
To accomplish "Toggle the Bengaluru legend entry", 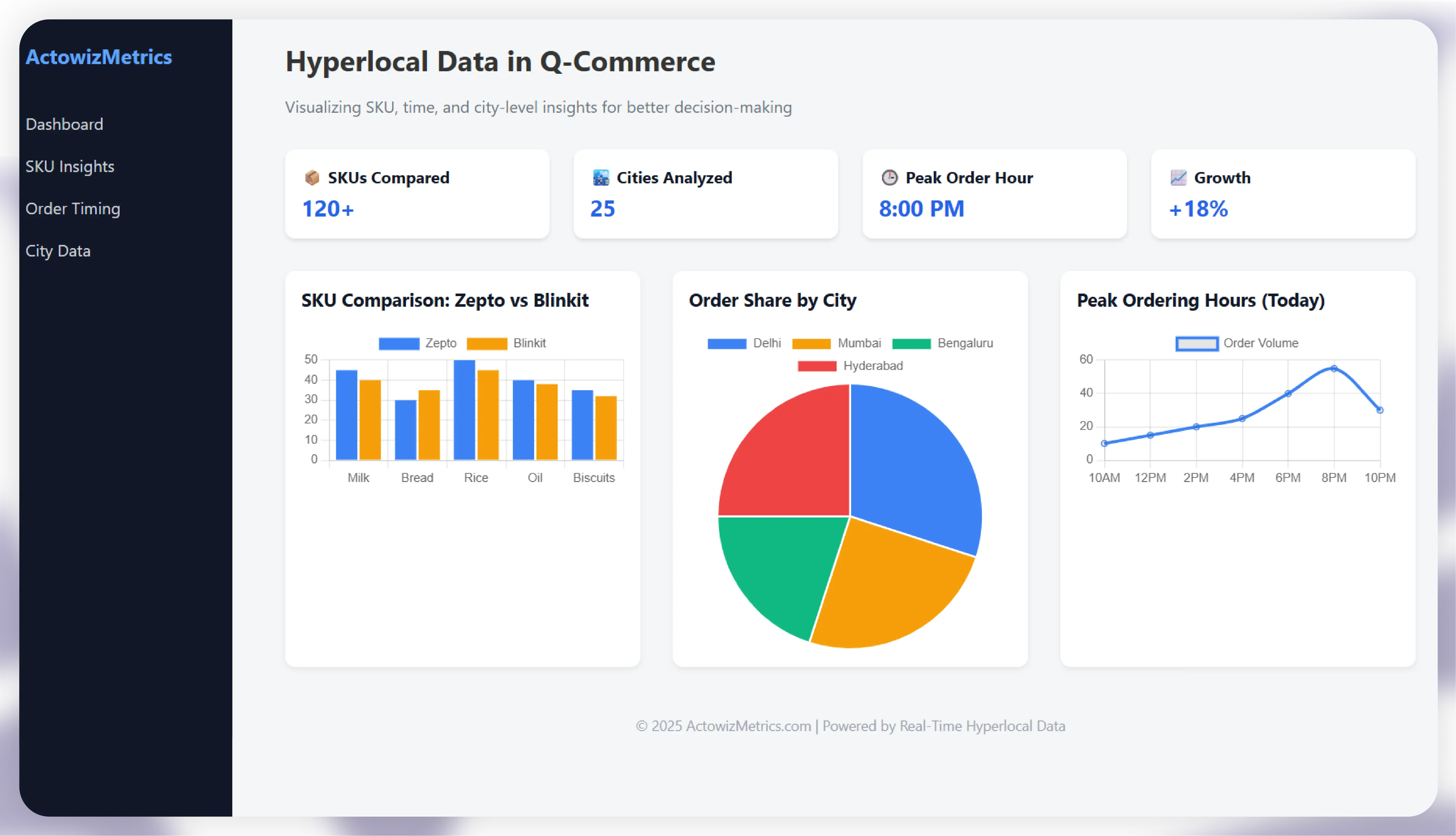I will click(x=911, y=343).
